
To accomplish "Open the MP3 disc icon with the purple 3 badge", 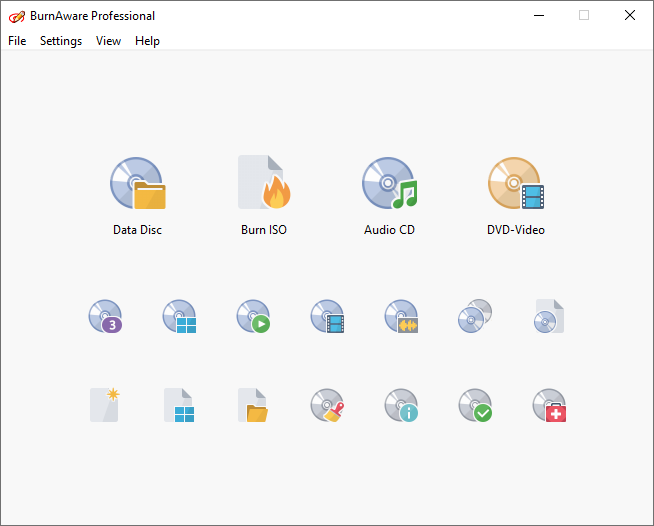I will tap(105, 316).
